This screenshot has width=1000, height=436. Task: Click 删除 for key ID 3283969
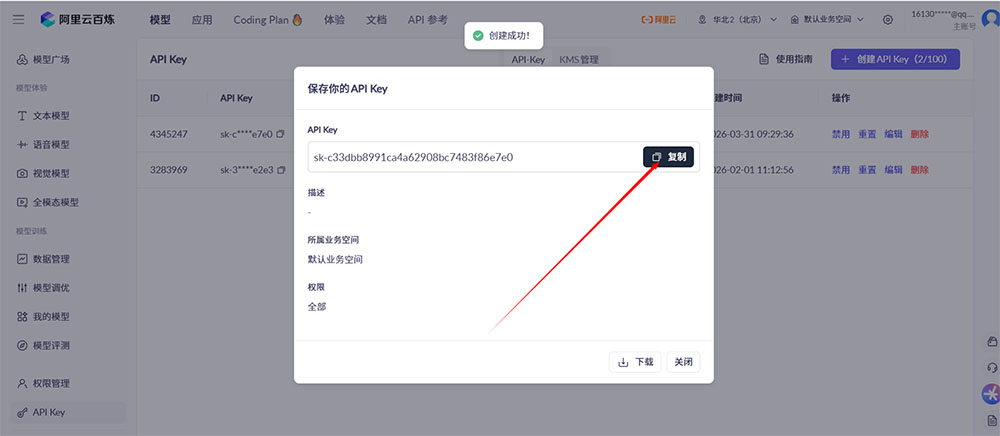919,170
